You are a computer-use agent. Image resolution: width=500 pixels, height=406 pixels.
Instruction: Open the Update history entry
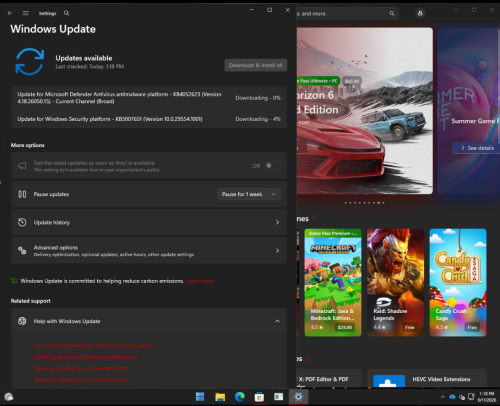click(149, 222)
